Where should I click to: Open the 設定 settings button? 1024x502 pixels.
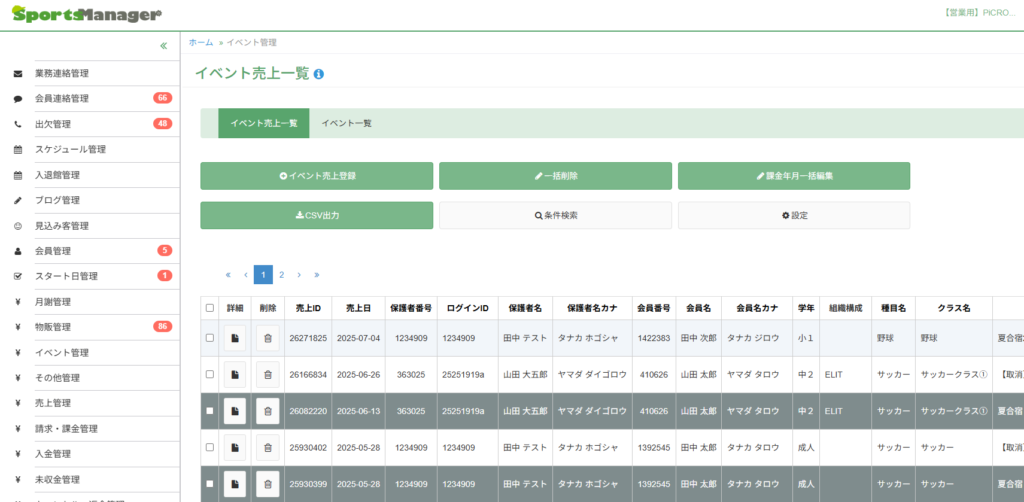(x=794, y=215)
